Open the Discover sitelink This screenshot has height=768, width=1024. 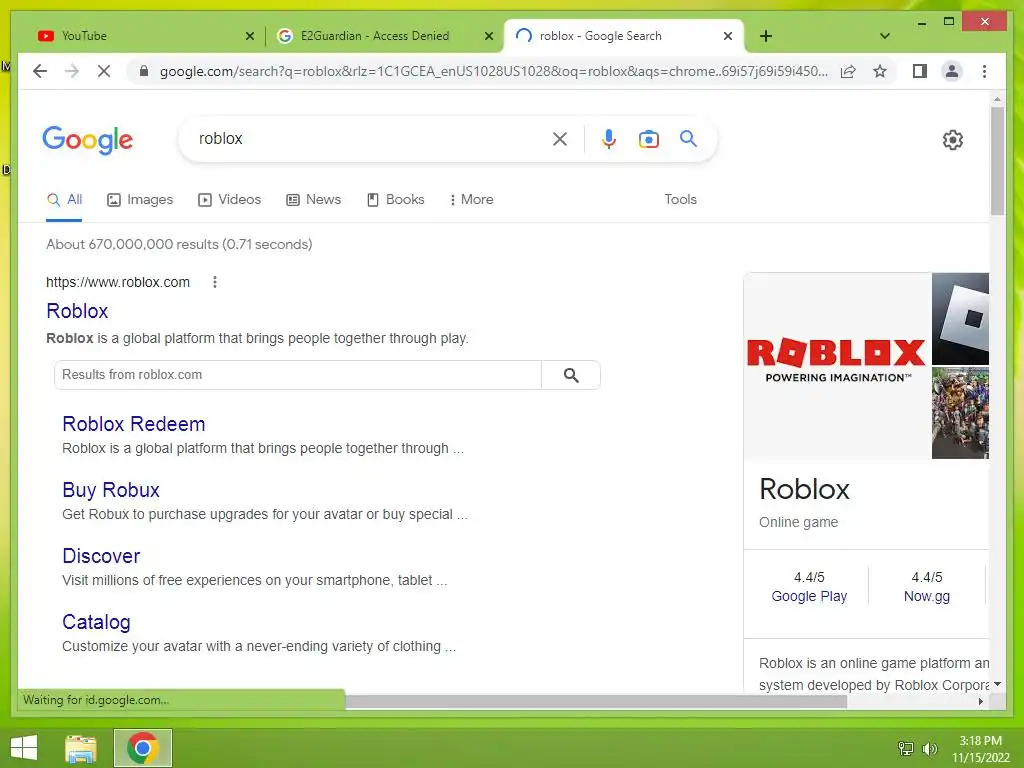click(x=101, y=556)
